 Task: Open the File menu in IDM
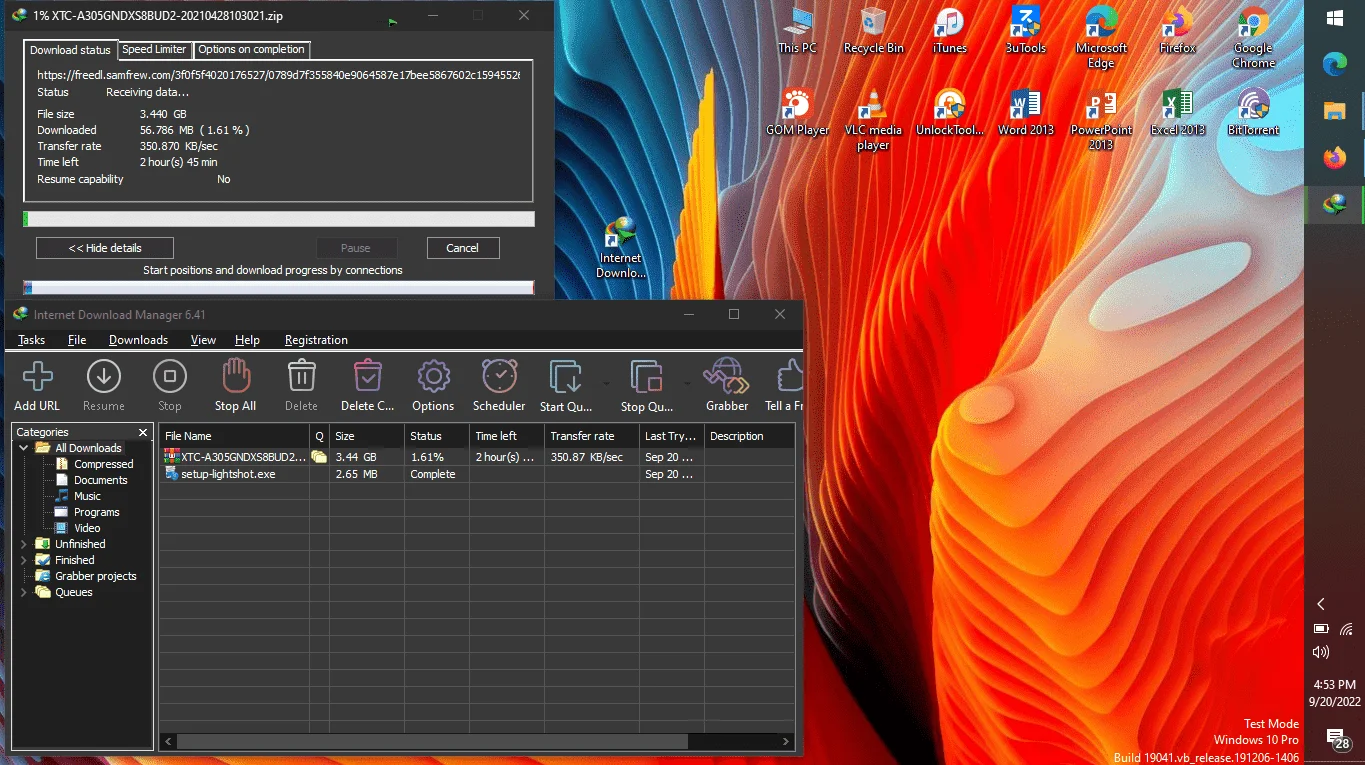77,340
